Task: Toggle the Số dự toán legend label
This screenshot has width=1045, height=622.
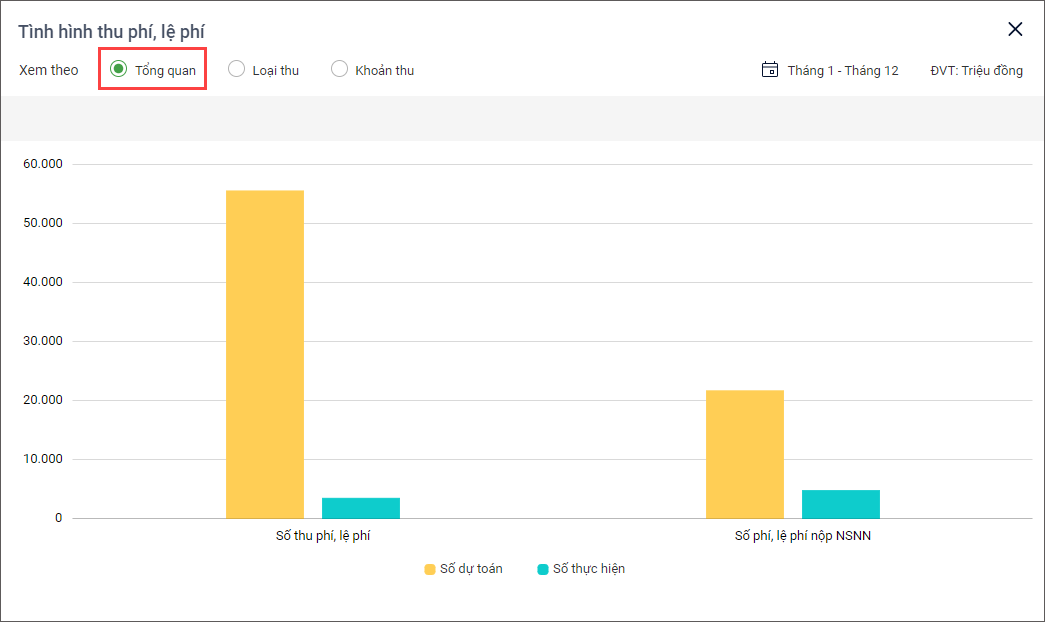Action: (x=471, y=569)
